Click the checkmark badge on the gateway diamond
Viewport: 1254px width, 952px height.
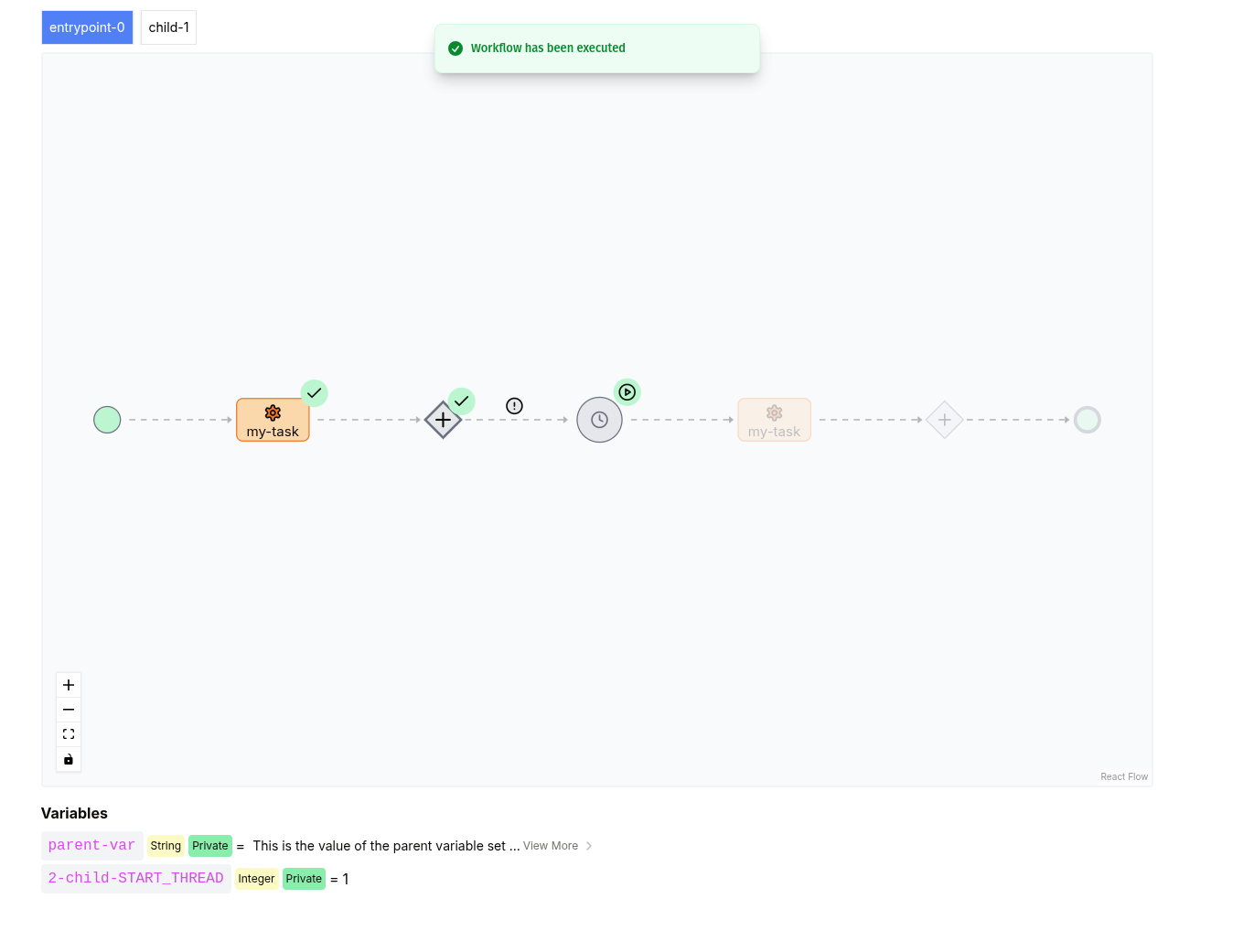coord(462,401)
